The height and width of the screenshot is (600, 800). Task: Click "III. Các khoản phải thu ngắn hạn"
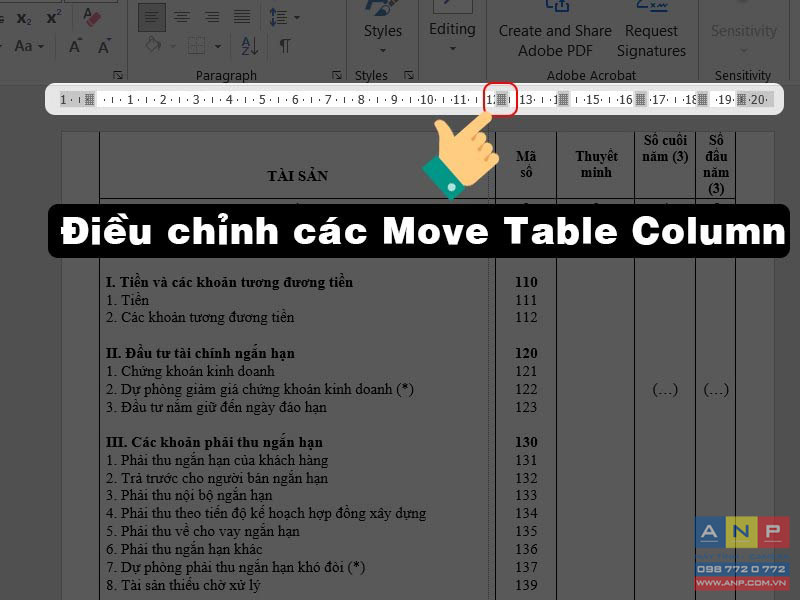coord(214,442)
